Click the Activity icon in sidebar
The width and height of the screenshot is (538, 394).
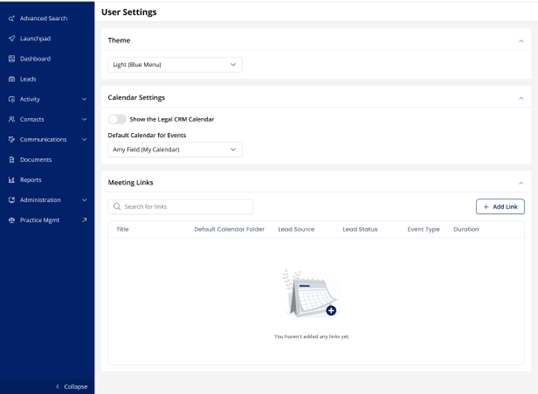tap(12, 99)
